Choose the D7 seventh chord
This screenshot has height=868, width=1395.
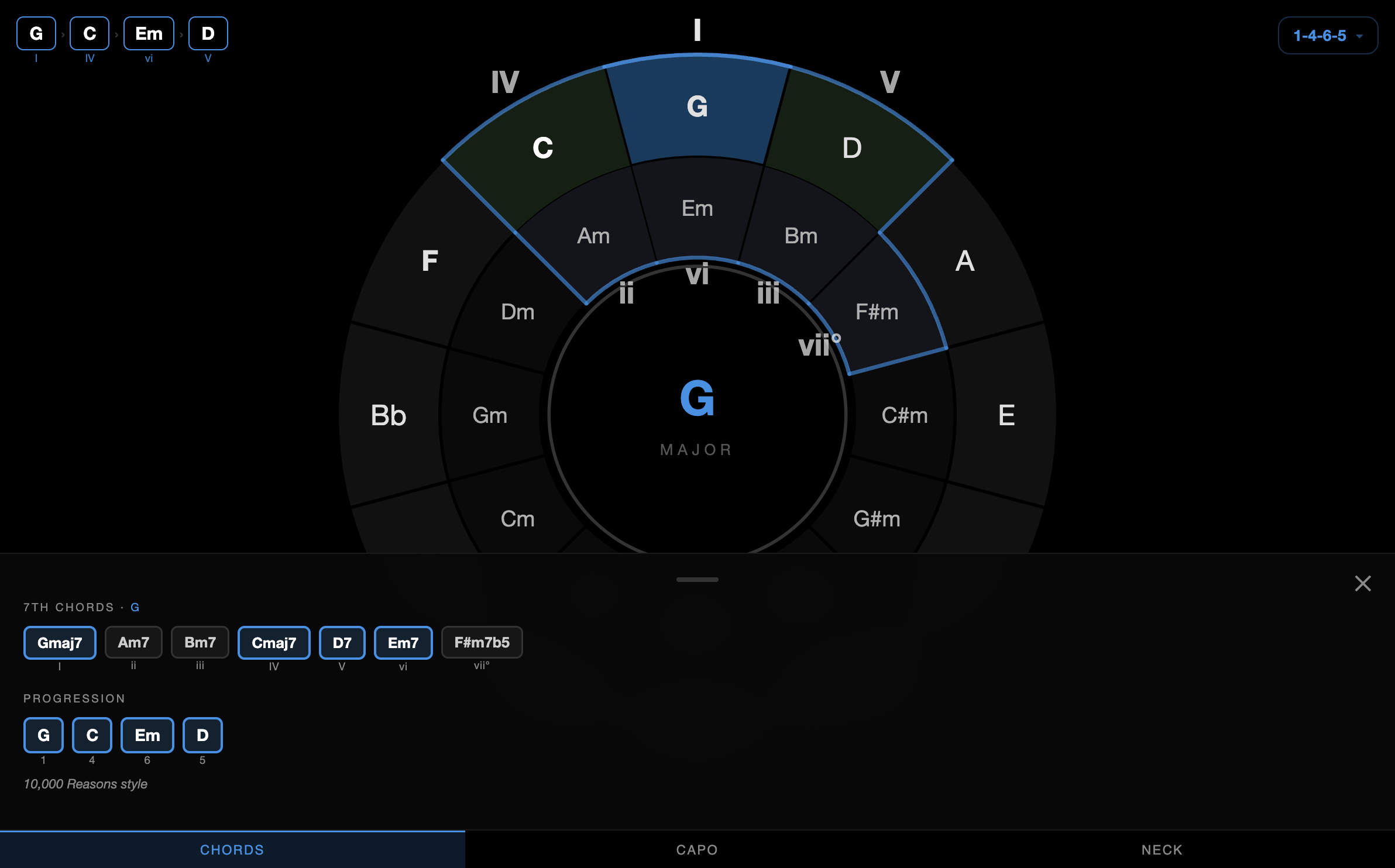pos(342,643)
